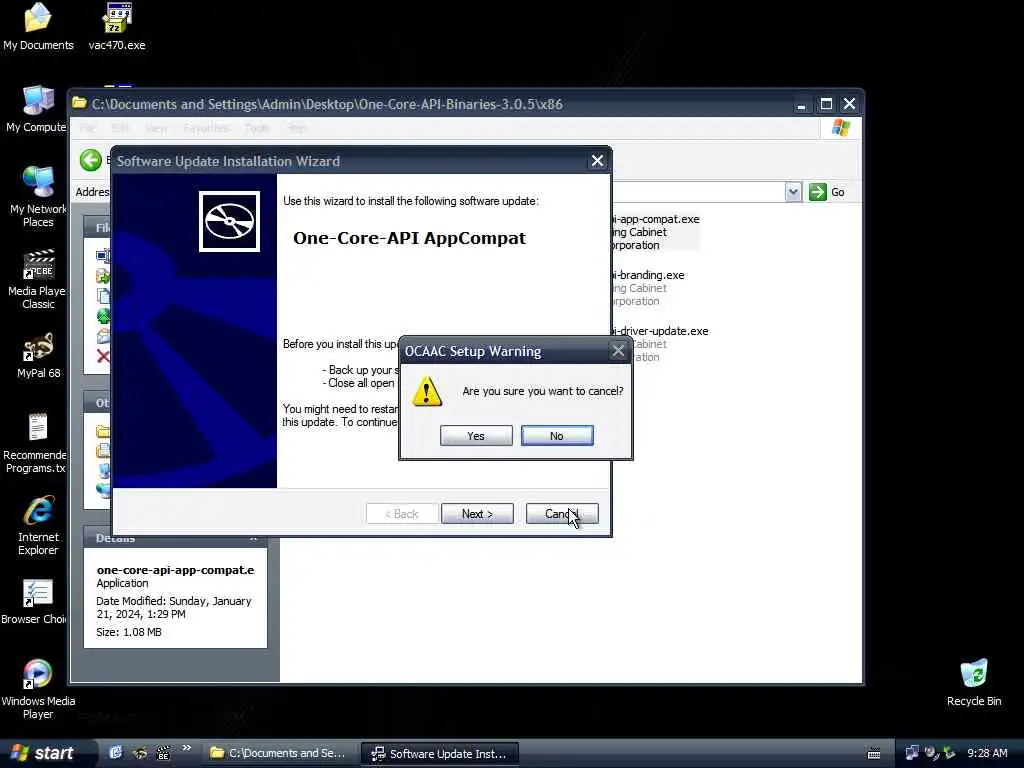
Task: Click the Windows flag logo in Explorer
Action: (841, 128)
